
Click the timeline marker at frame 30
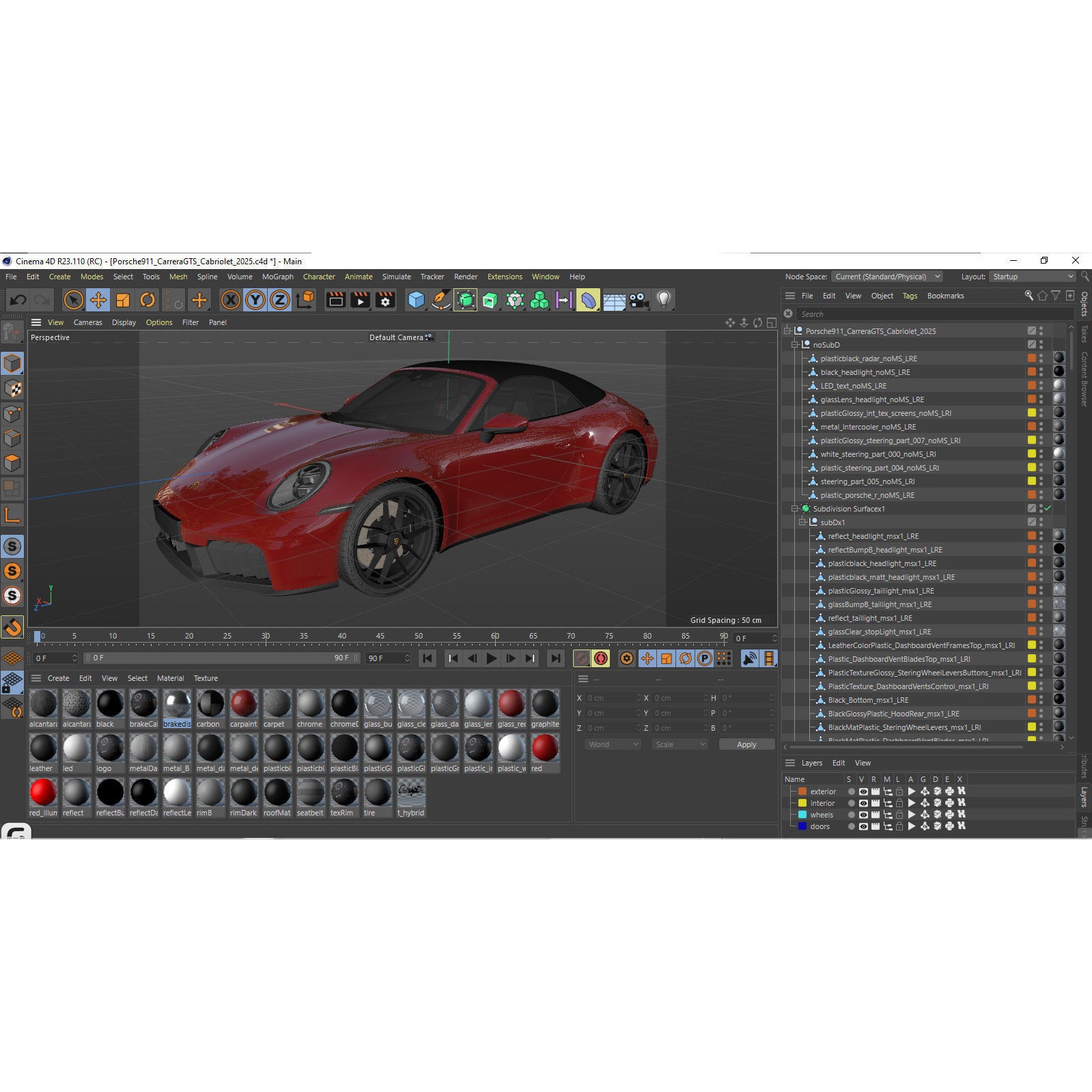point(266,636)
